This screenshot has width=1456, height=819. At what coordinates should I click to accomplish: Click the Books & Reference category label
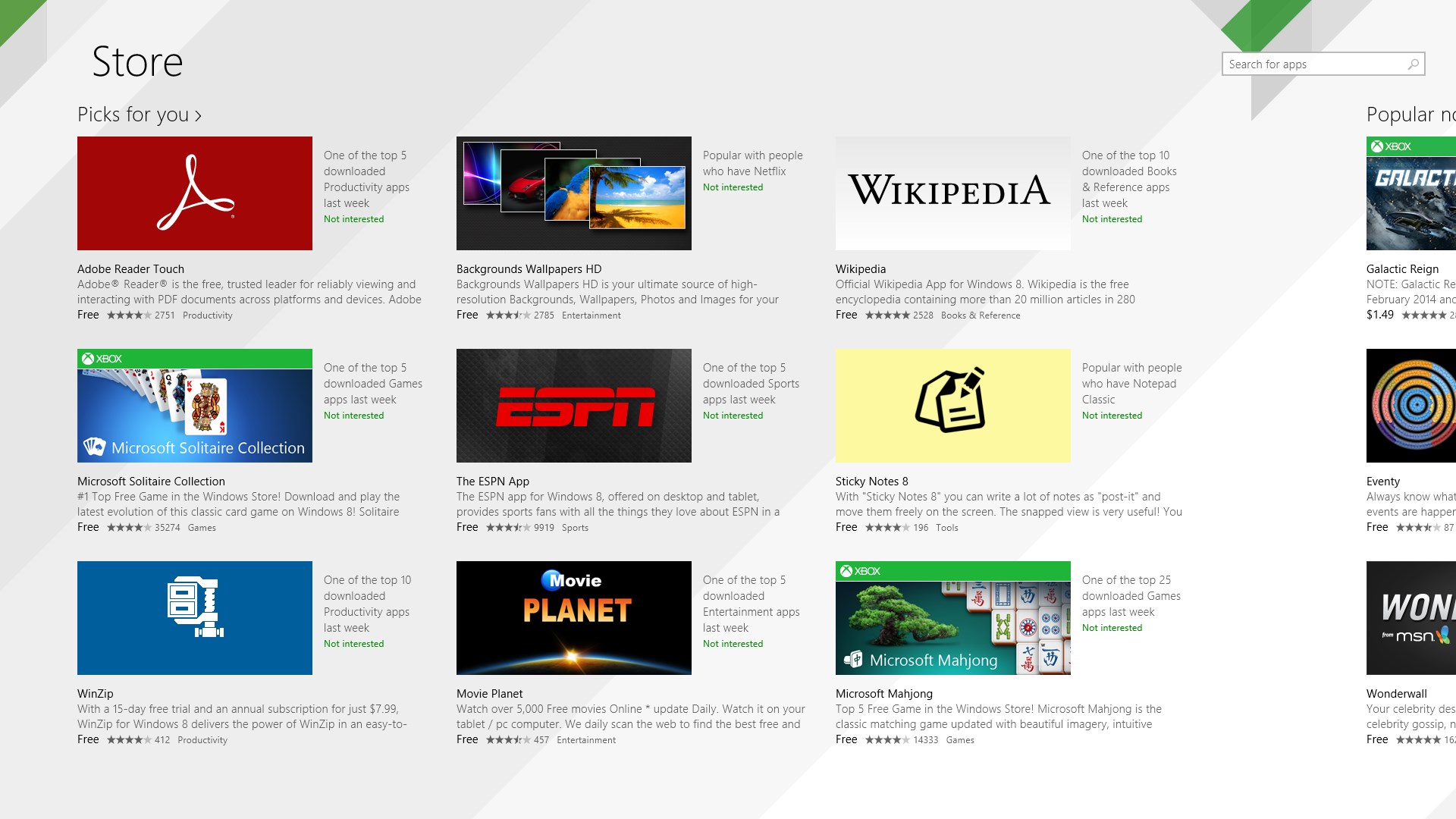pyautogui.click(x=981, y=315)
